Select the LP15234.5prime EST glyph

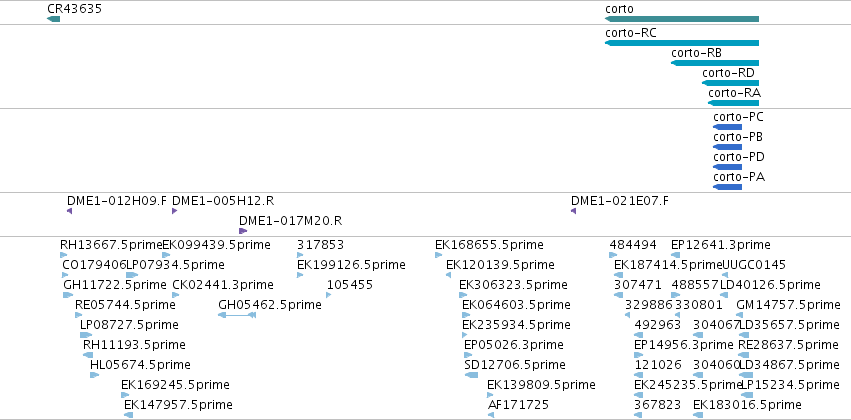click(x=747, y=396)
